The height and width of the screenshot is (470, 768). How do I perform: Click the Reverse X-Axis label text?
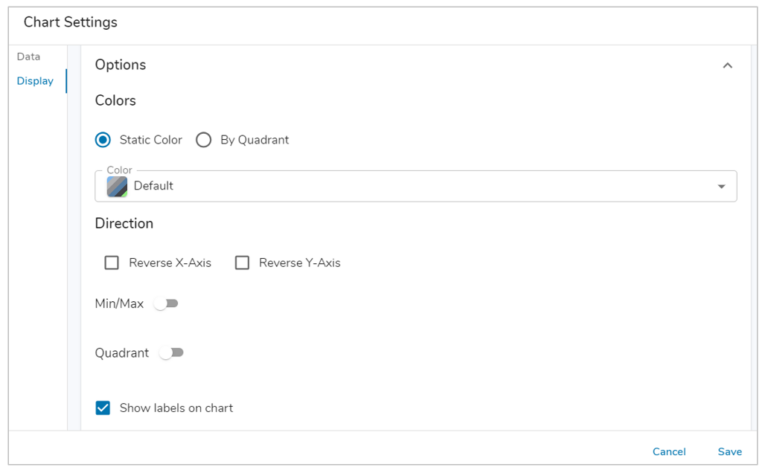click(170, 263)
